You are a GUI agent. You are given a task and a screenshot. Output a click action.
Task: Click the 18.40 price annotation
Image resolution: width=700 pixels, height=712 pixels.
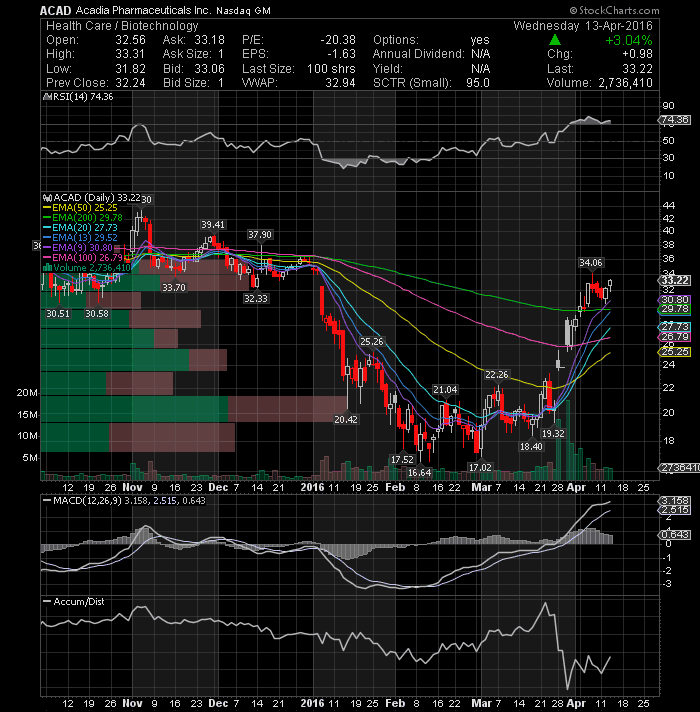(531, 447)
